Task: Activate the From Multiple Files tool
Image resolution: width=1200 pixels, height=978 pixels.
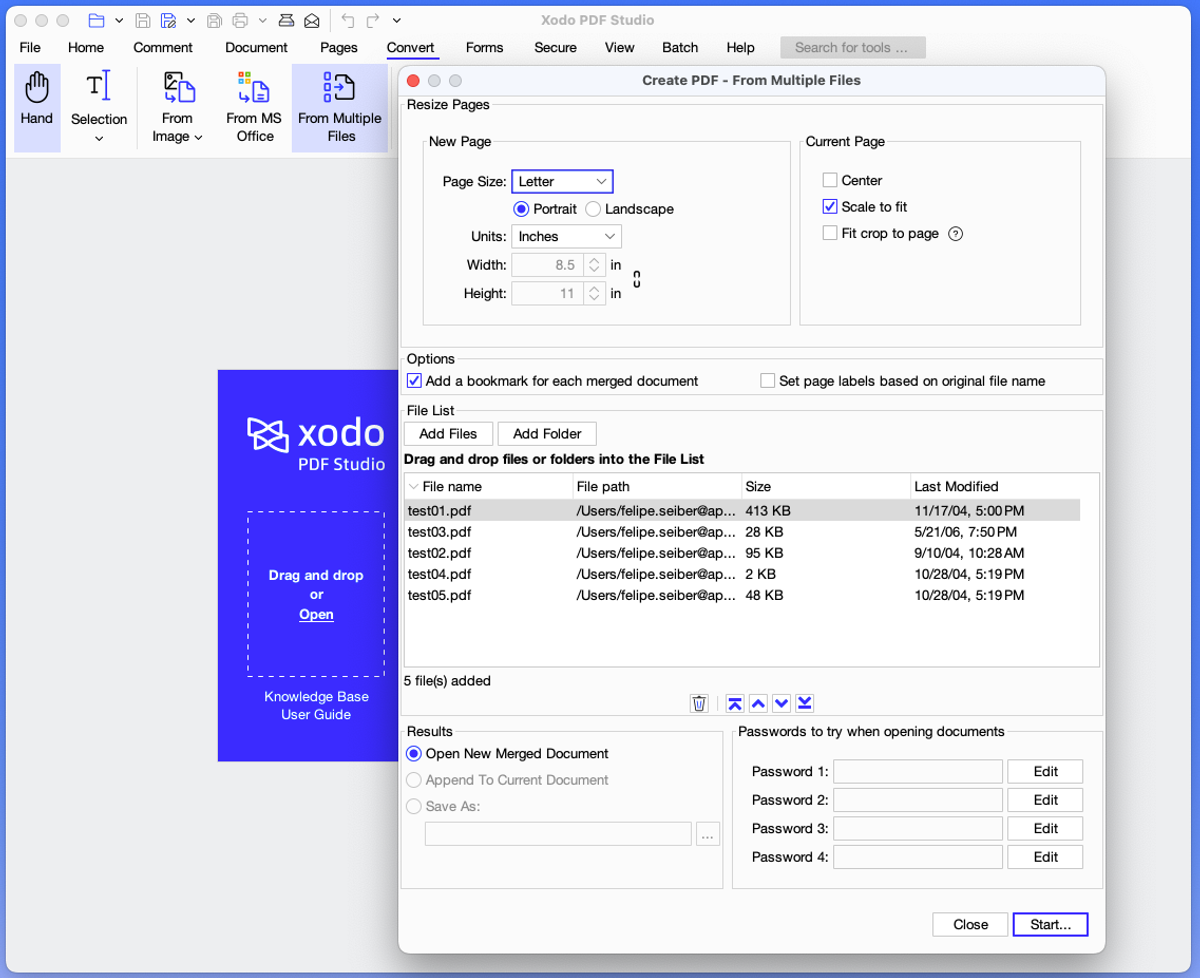Action: coord(339,105)
